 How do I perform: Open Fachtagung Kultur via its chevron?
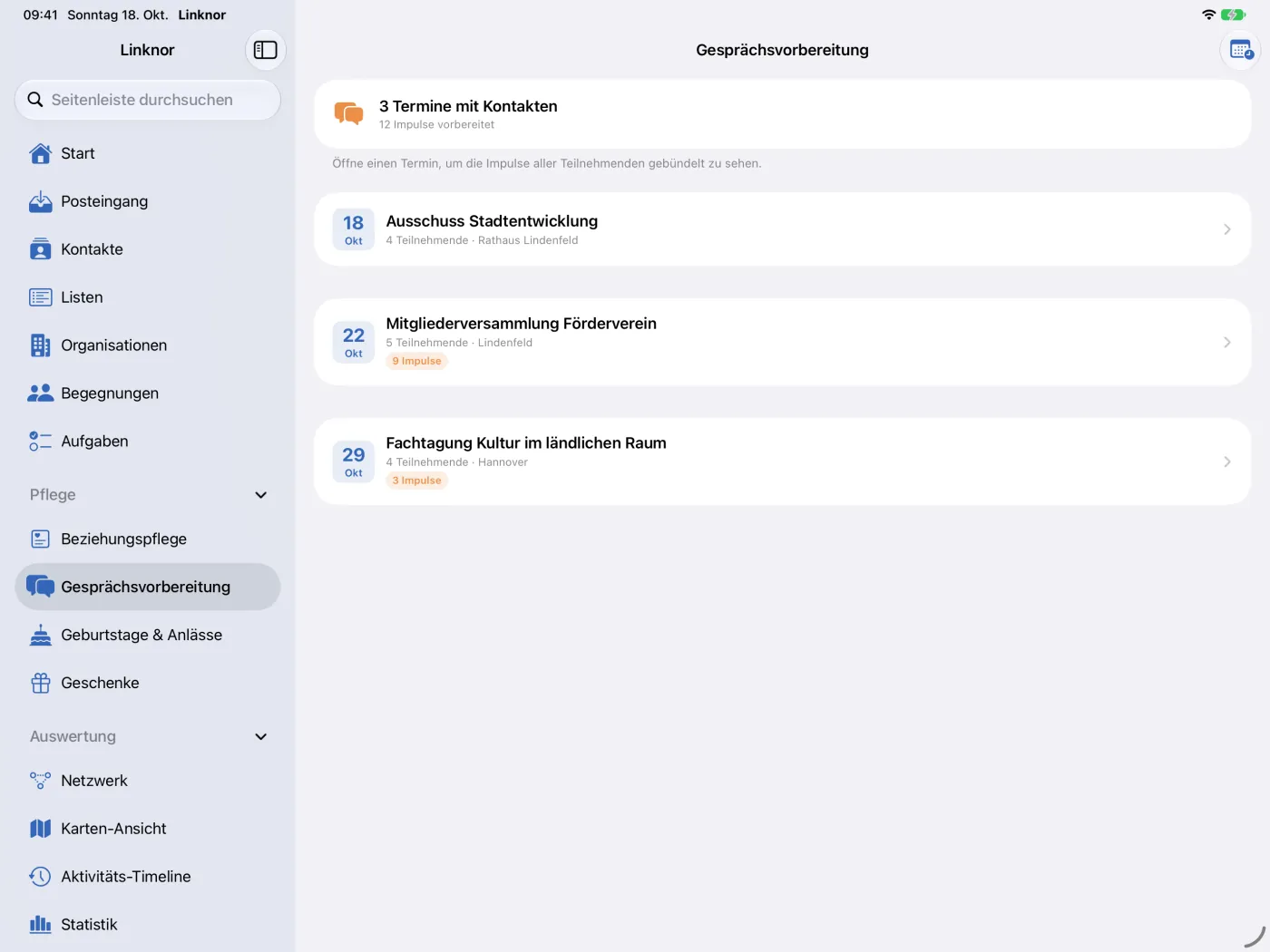[x=1227, y=461]
